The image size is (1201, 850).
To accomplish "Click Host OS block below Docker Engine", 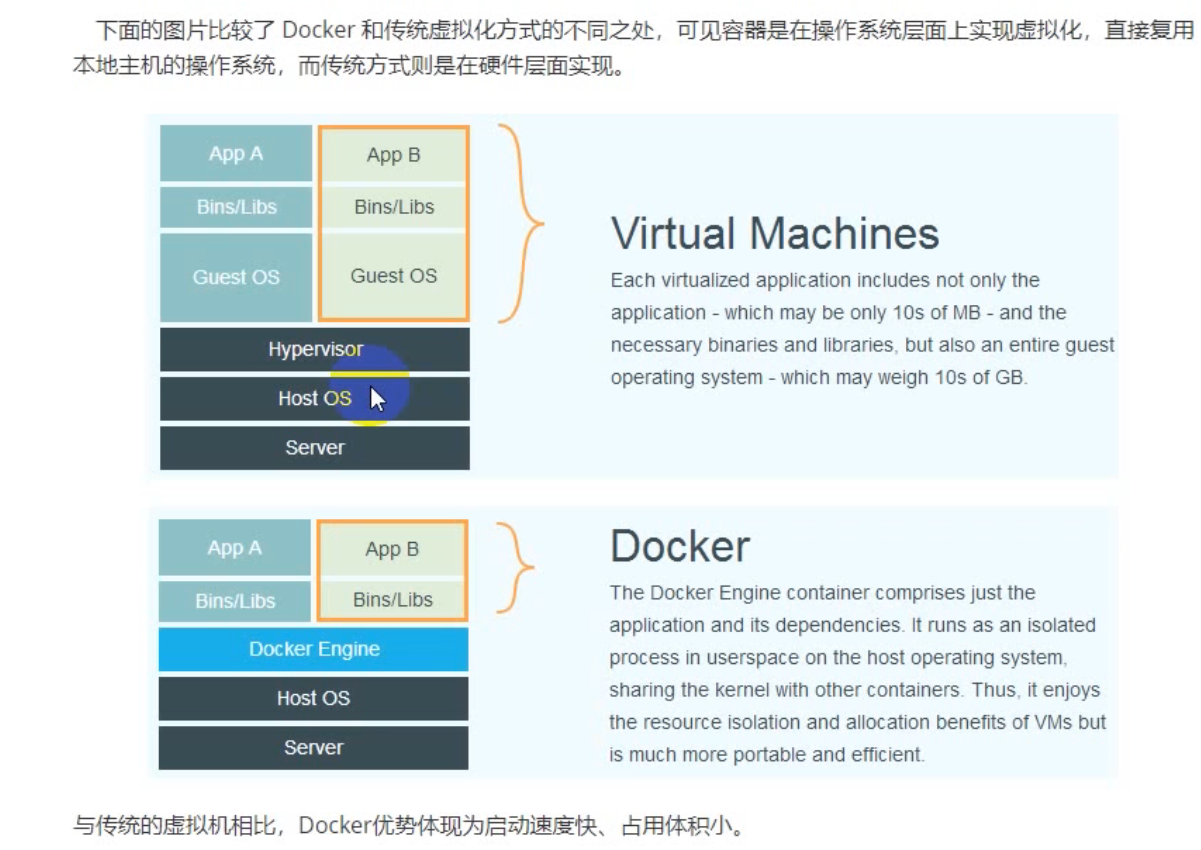I will click(x=314, y=698).
